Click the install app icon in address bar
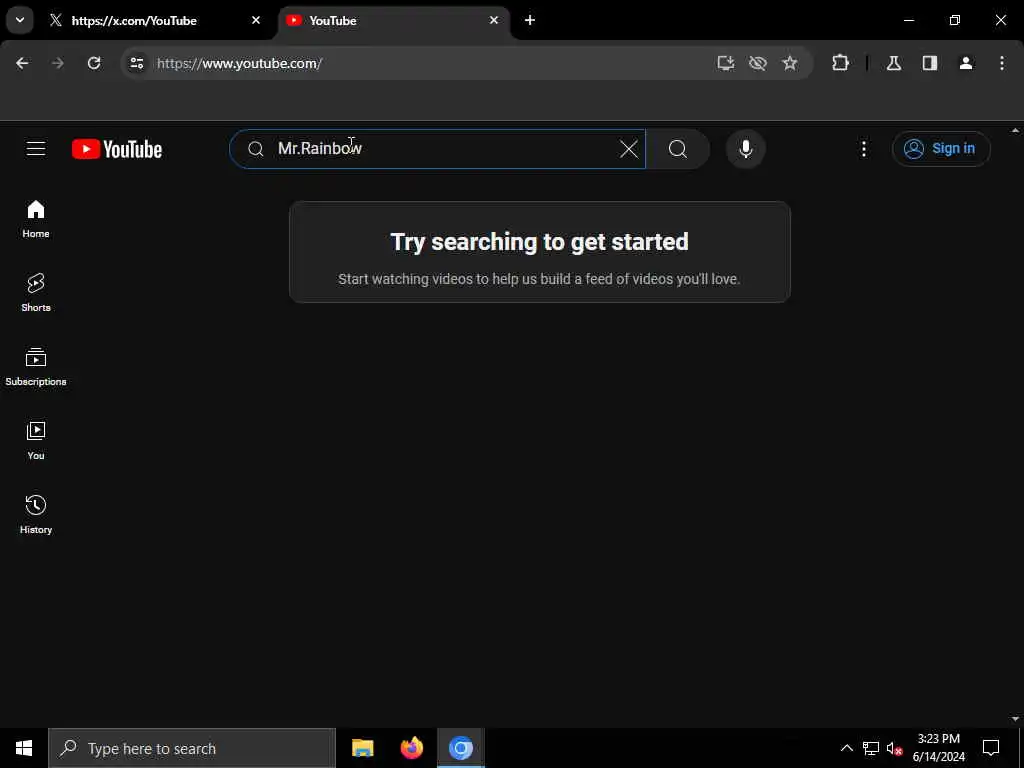 click(x=726, y=63)
